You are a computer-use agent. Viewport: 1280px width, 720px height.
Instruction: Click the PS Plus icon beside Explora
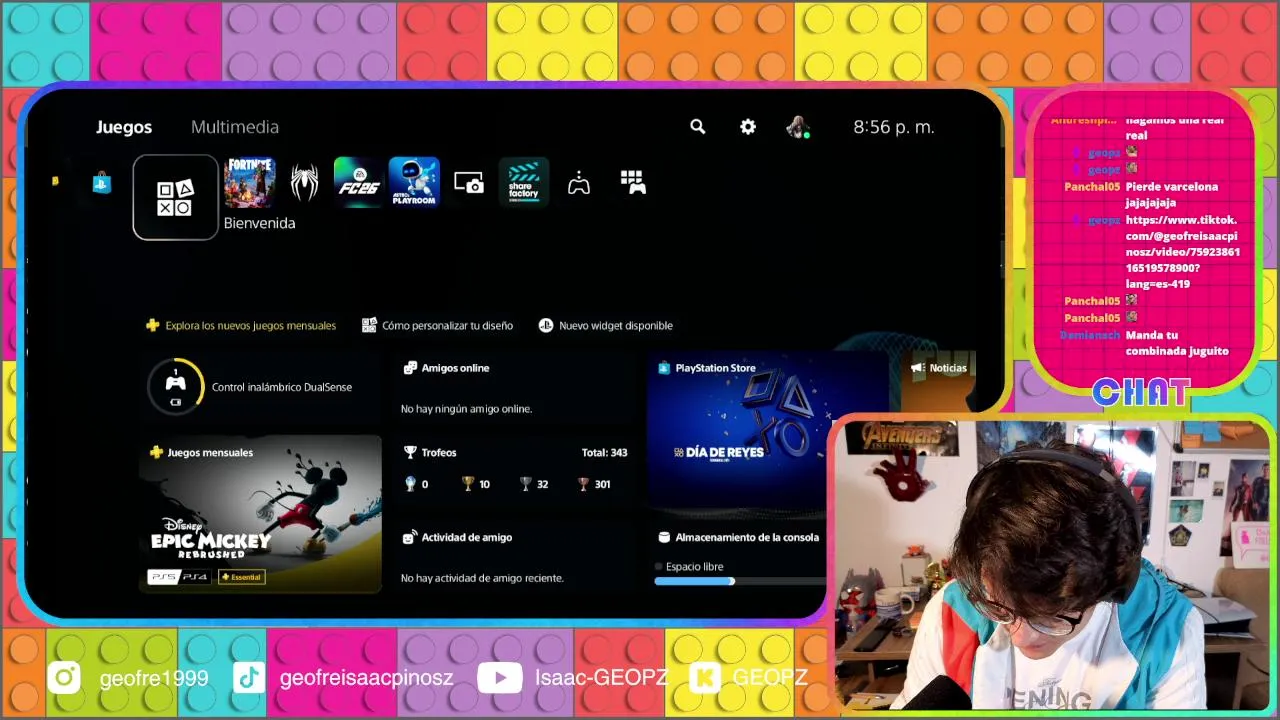pyautogui.click(x=153, y=325)
